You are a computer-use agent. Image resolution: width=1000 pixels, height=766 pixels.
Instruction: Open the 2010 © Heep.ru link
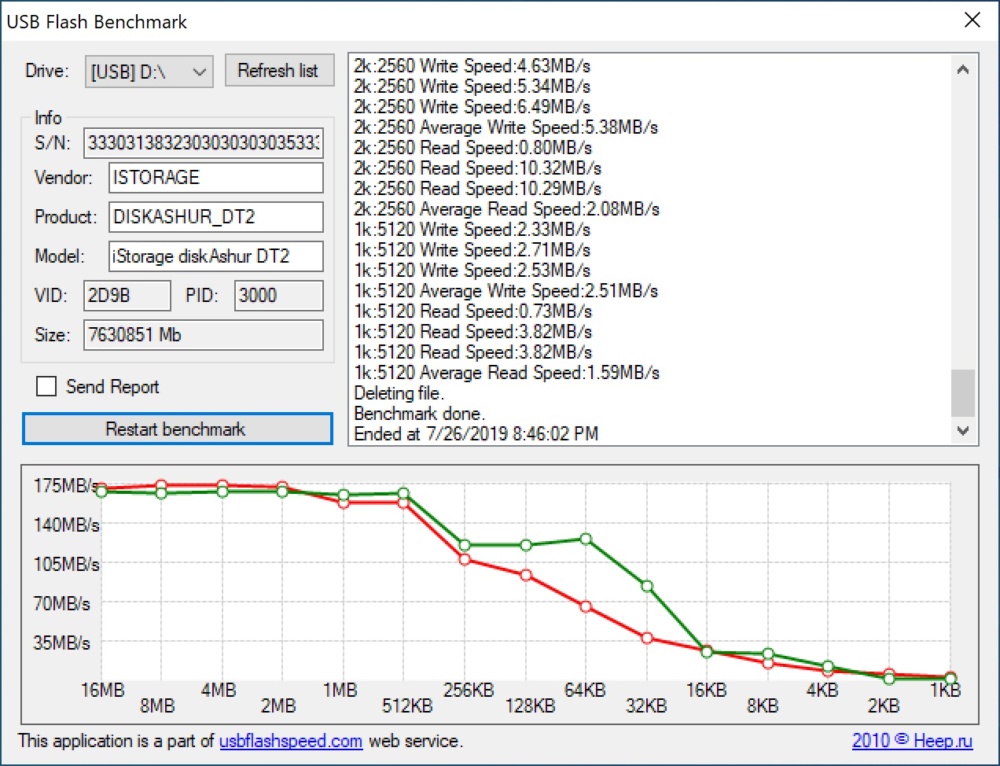click(x=912, y=740)
